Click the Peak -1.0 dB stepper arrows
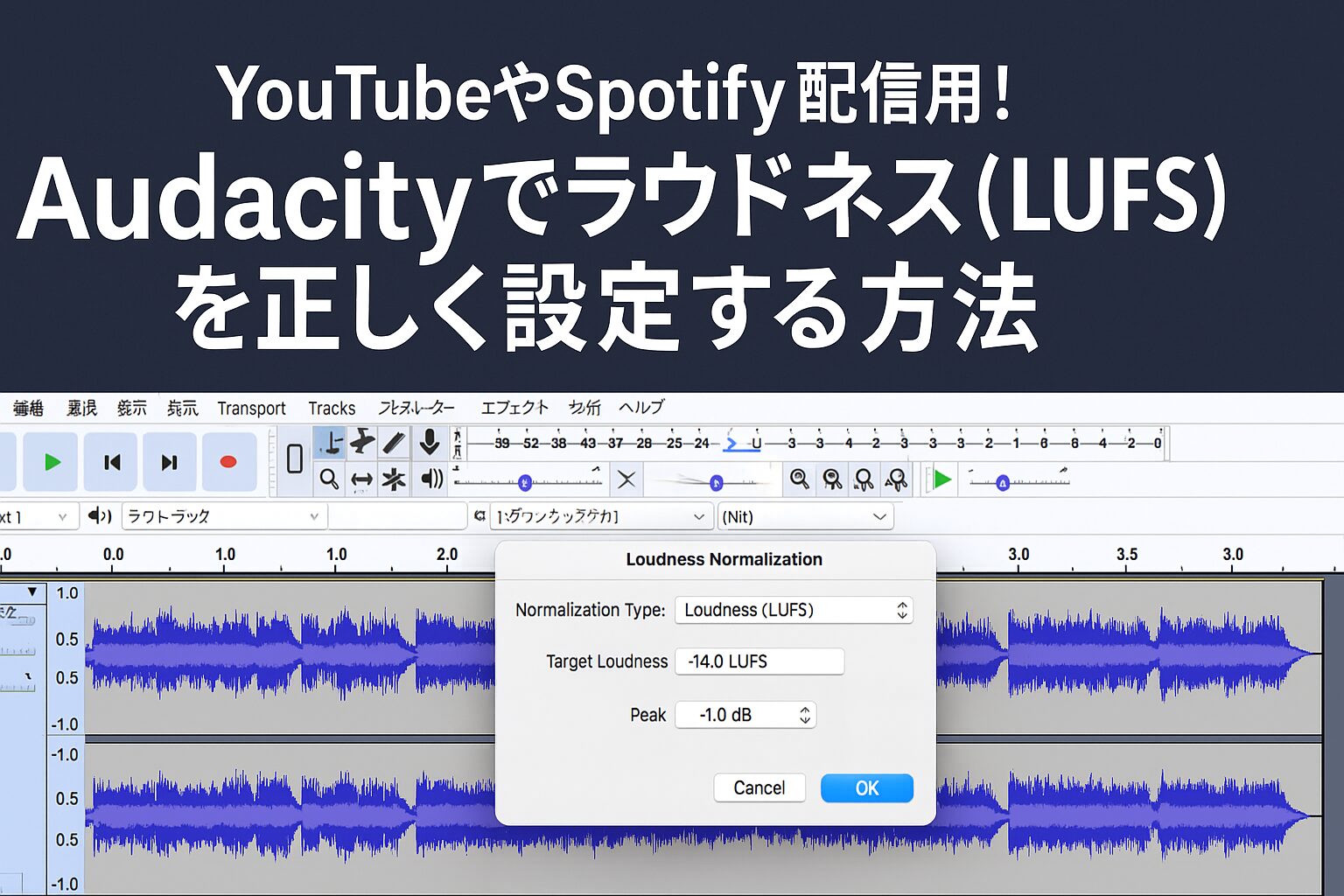The width and height of the screenshot is (1344, 896). 805,715
